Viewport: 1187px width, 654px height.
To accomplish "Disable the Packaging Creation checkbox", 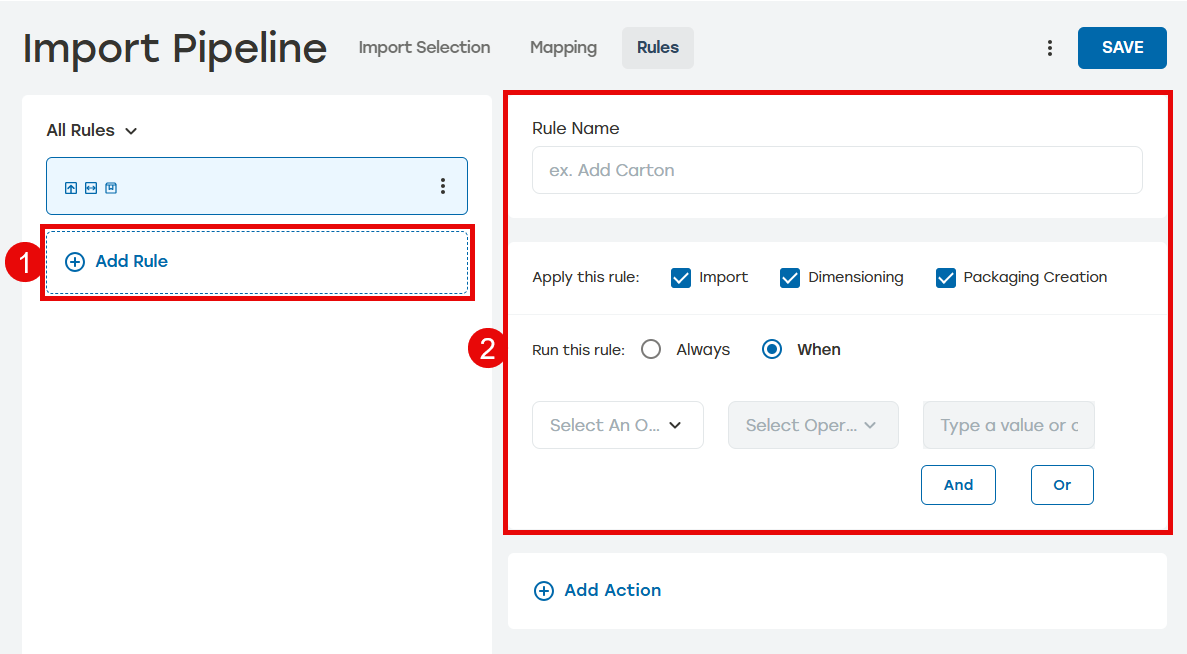I will (x=945, y=278).
